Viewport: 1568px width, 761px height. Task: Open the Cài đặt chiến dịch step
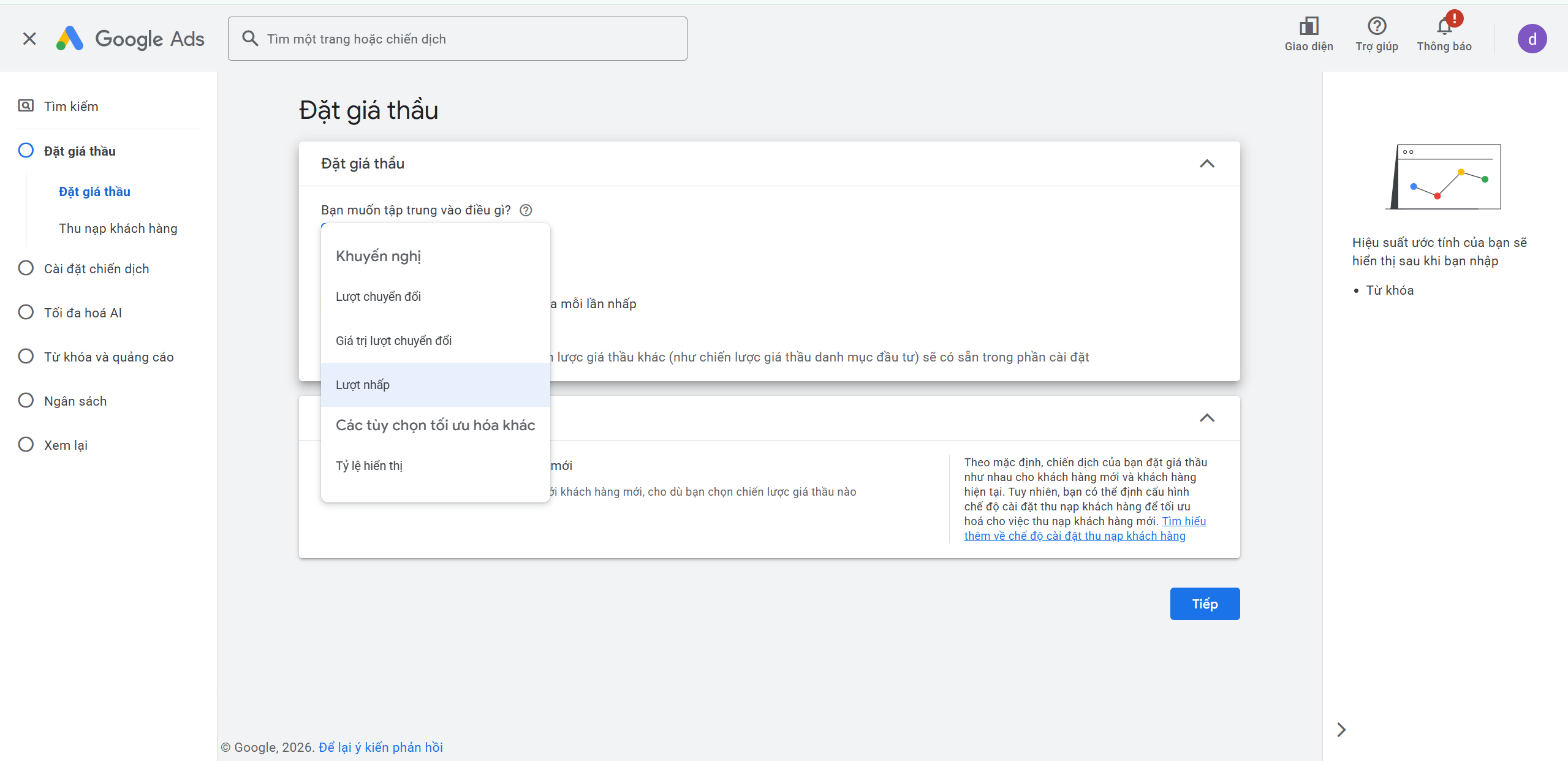(x=97, y=269)
